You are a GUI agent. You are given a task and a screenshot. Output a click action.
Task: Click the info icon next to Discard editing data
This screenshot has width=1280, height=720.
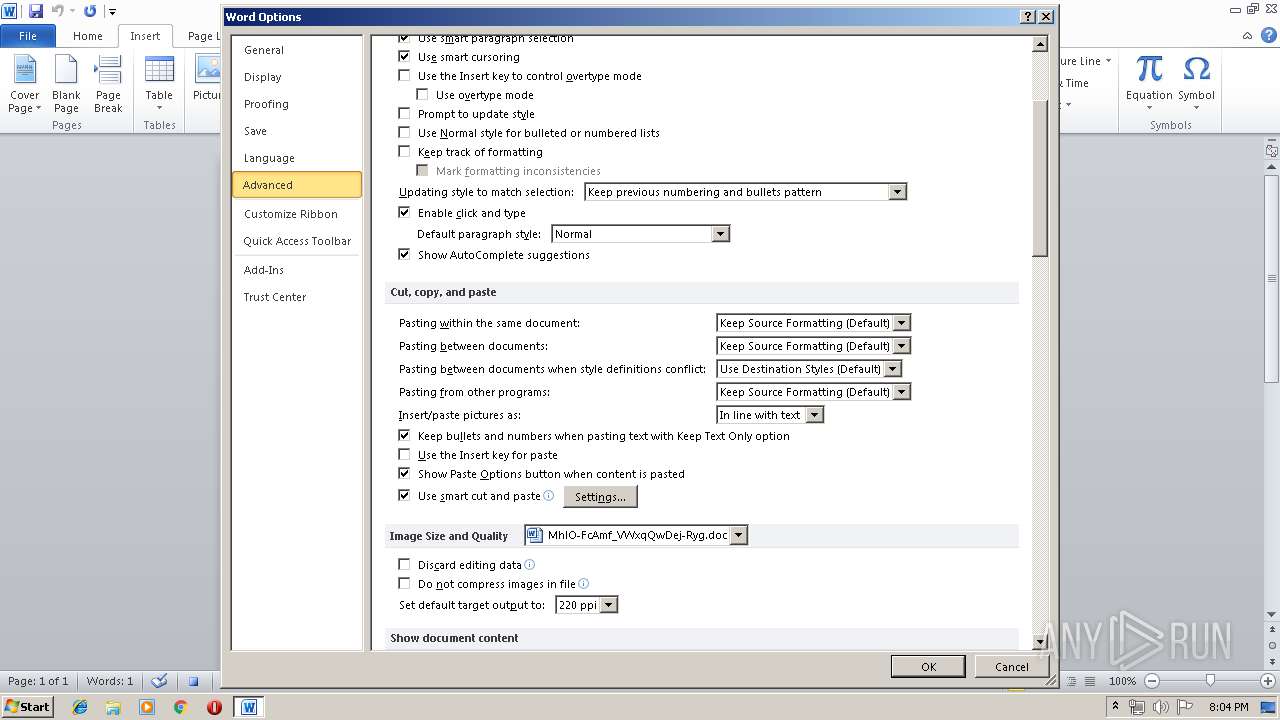pos(530,565)
